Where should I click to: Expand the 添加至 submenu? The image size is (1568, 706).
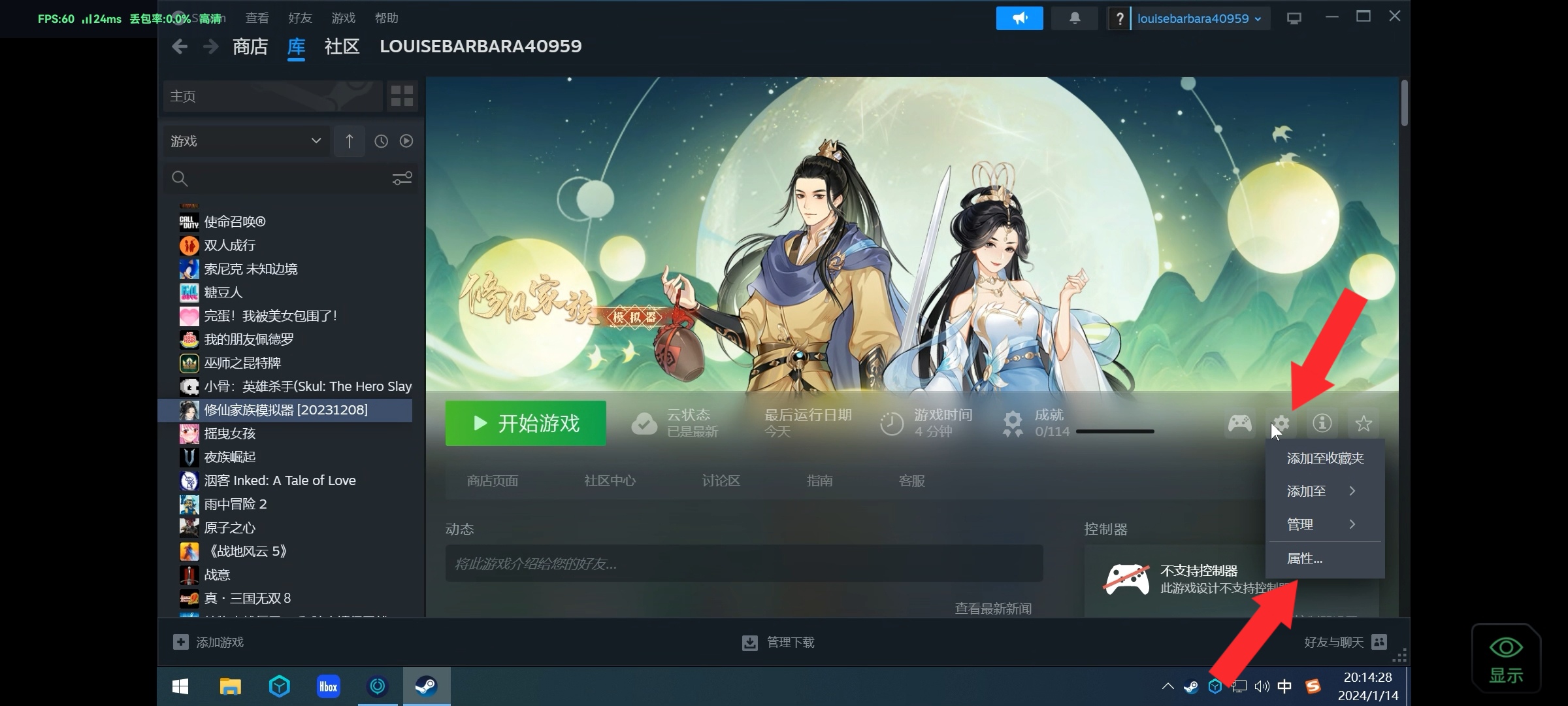click(x=1325, y=491)
